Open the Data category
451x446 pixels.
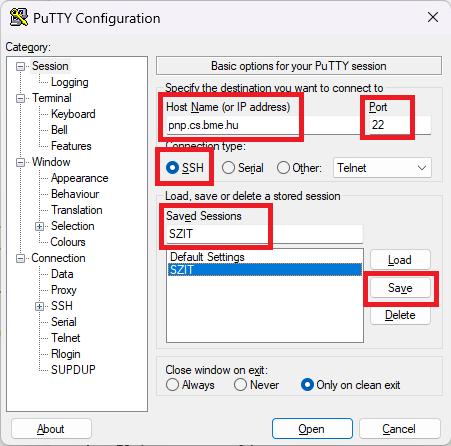coord(62,274)
